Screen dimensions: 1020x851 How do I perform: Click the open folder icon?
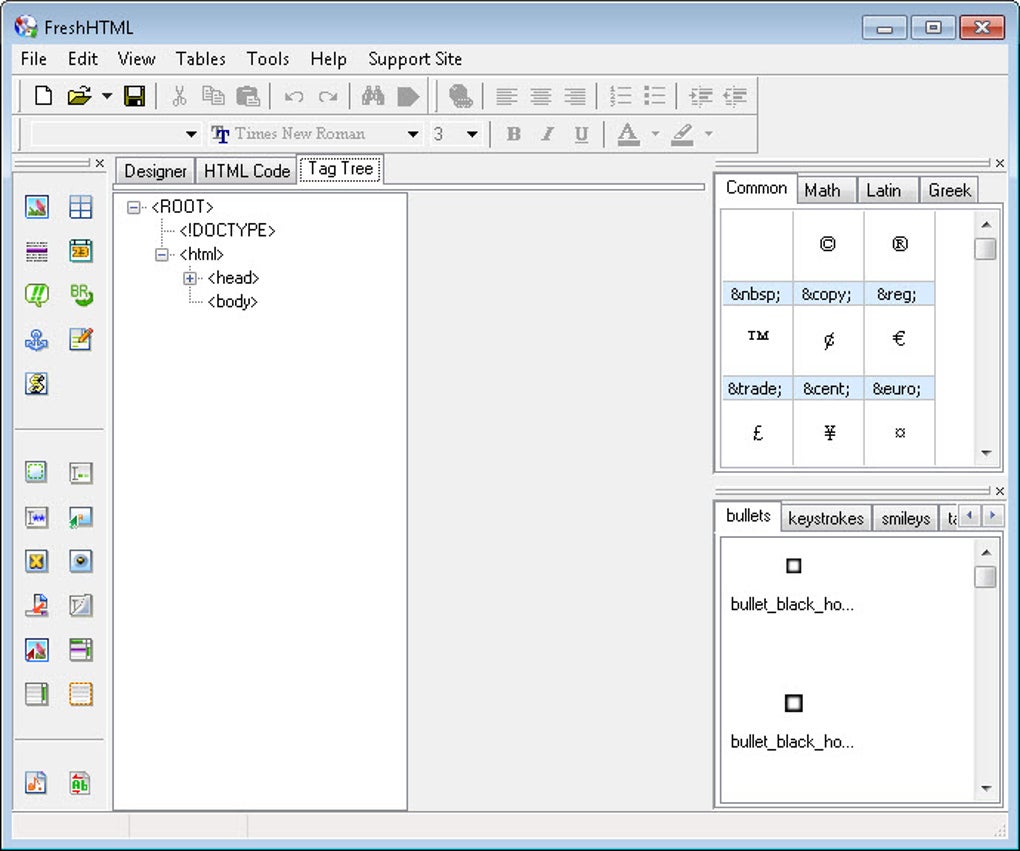79,96
